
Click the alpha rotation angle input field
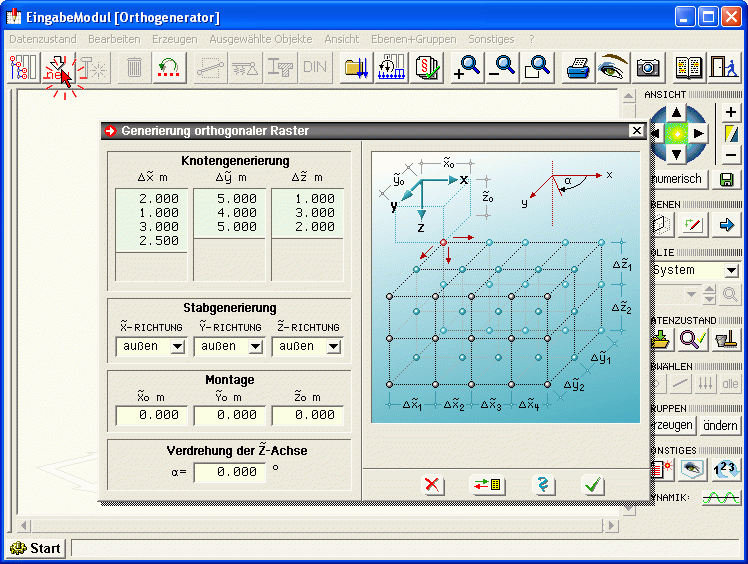pyautogui.click(x=230, y=472)
